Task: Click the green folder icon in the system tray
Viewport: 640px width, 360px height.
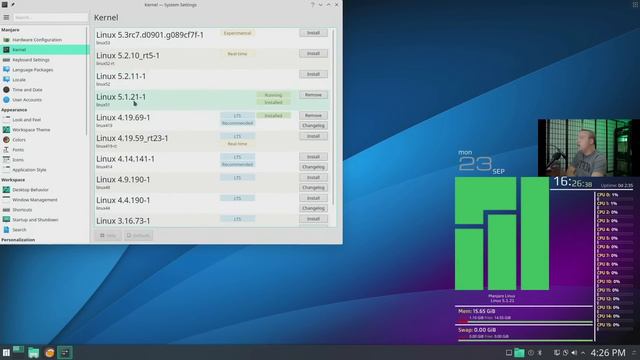Action: pos(519,353)
